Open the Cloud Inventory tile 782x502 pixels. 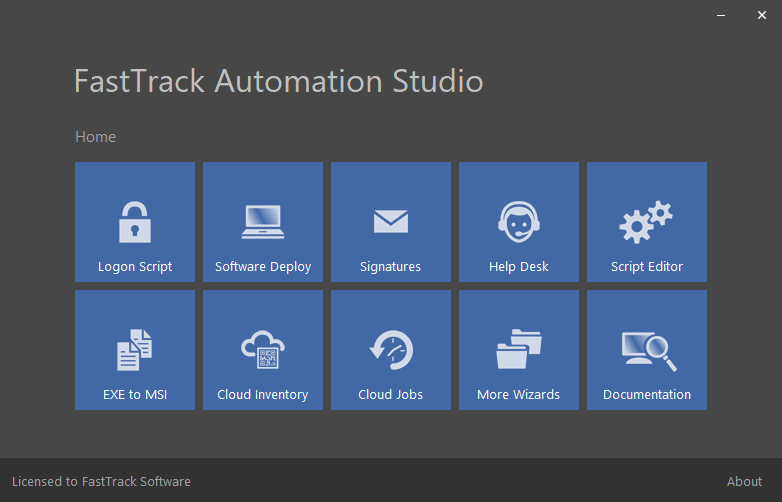pyautogui.click(x=263, y=350)
